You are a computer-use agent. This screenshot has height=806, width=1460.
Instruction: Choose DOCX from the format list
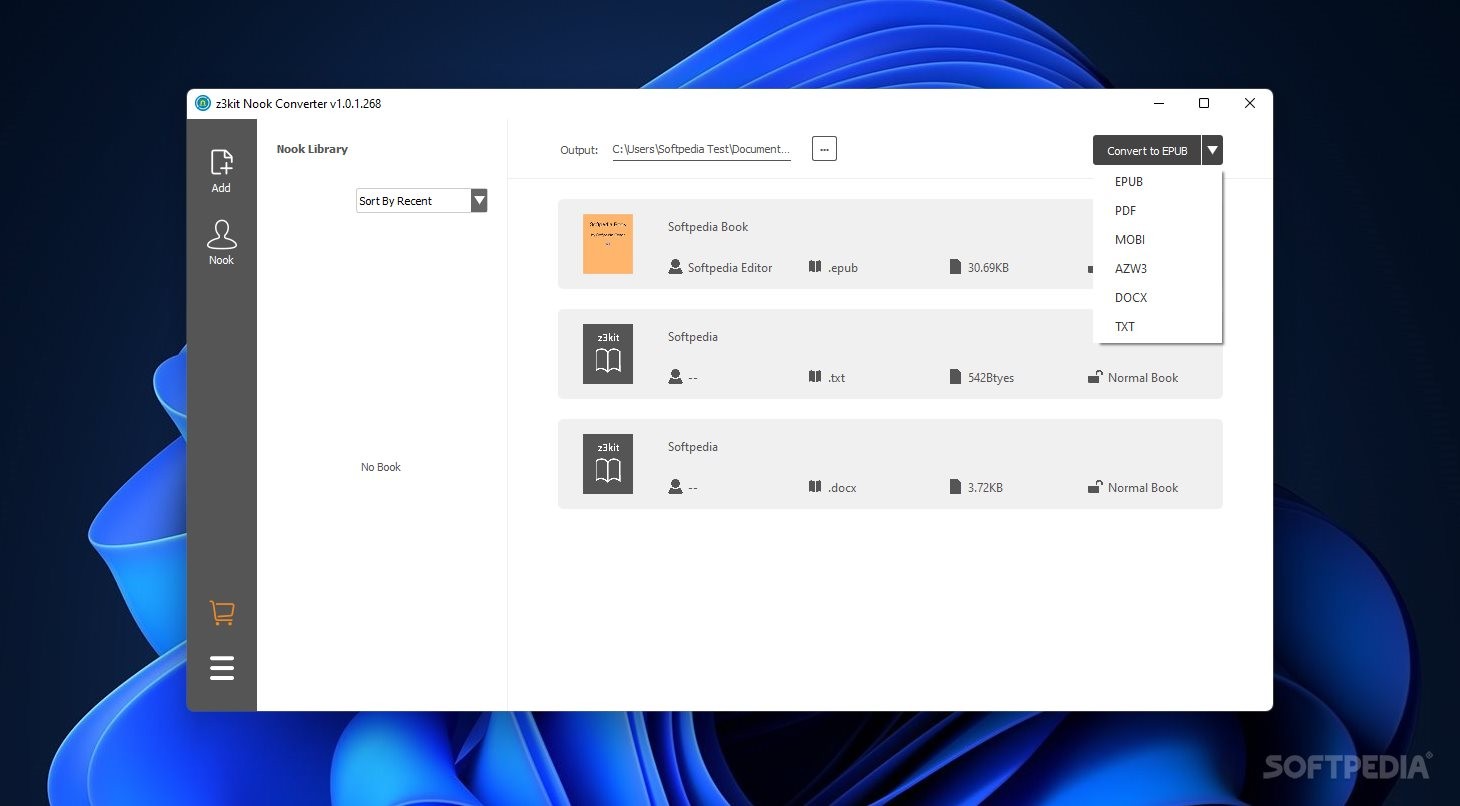[1131, 298]
